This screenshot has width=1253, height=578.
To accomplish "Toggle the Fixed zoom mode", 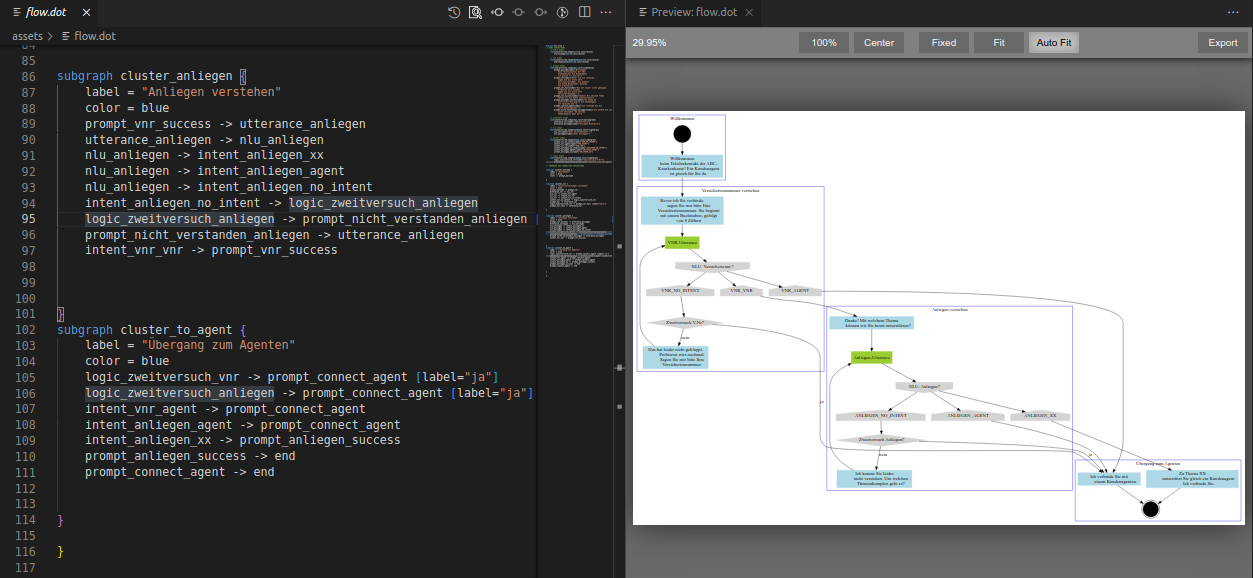I will click(943, 43).
